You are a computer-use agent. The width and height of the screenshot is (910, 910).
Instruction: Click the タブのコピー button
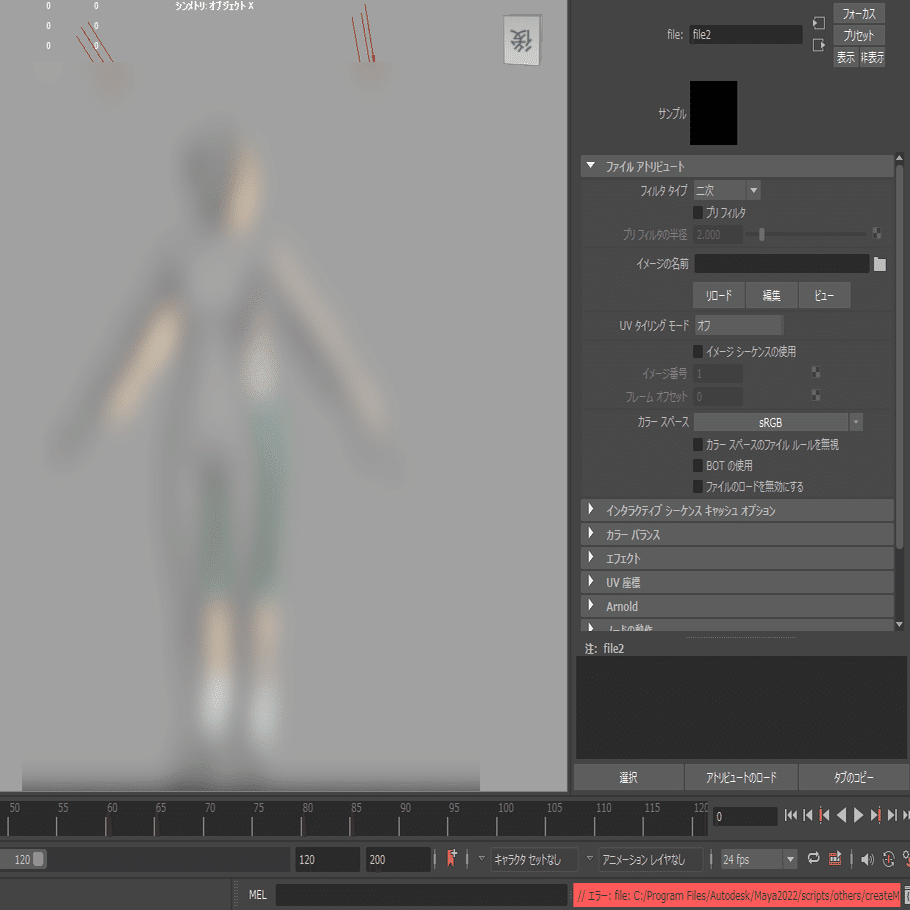pyautogui.click(x=853, y=777)
